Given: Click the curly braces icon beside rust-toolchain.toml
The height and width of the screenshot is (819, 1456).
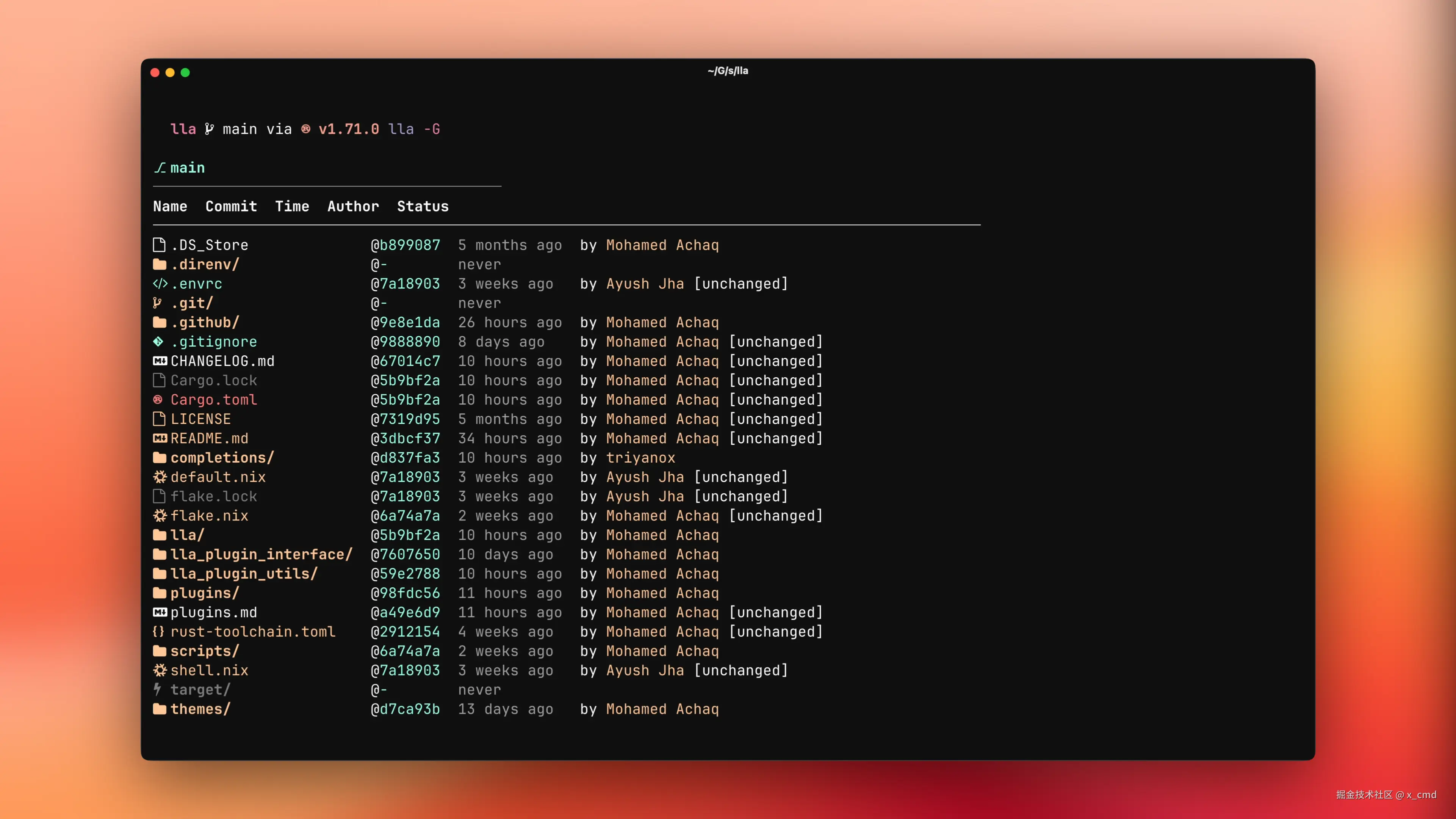Looking at the screenshot, I should (159, 631).
